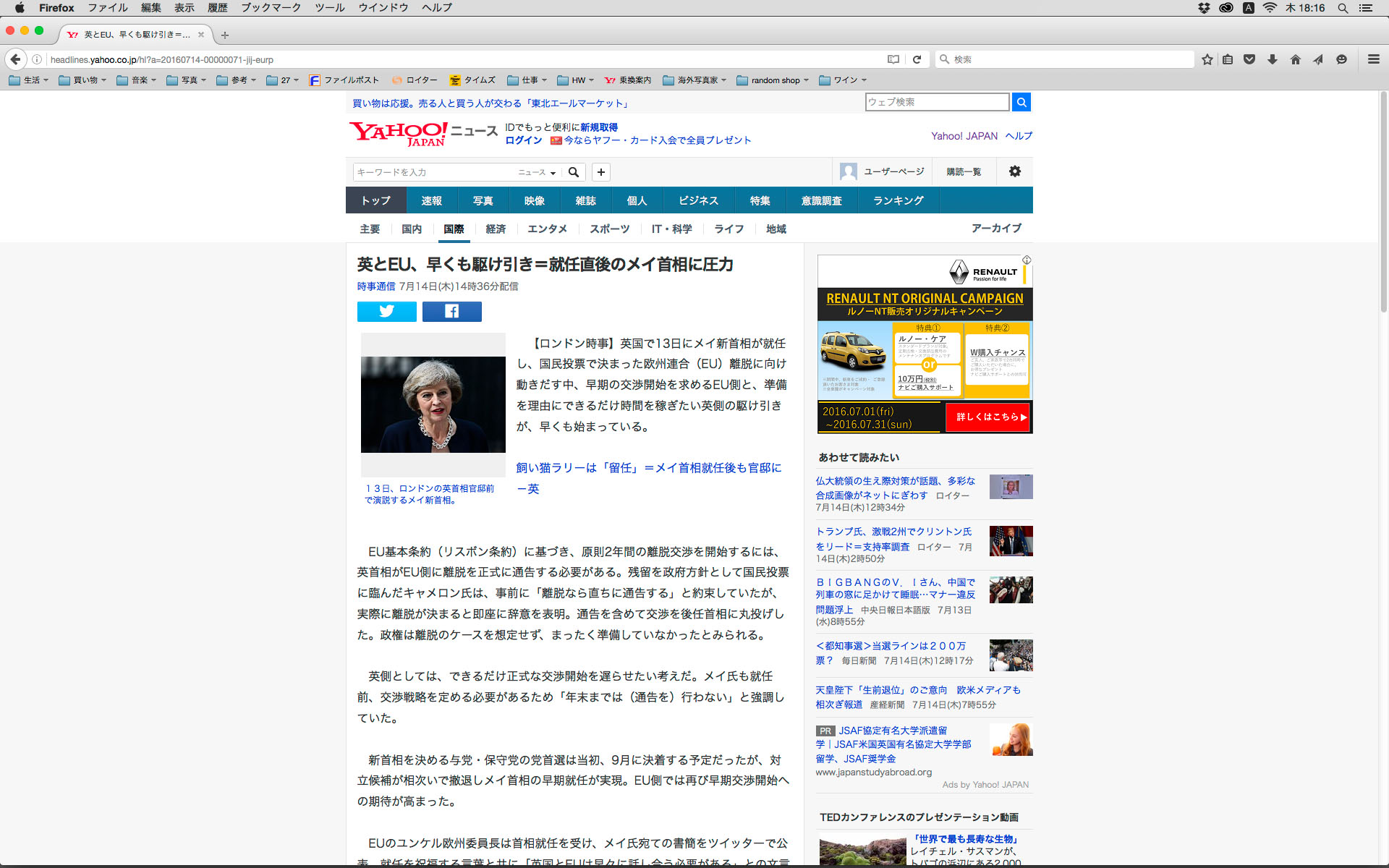This screenshot has height=868, width=1389.
Task: Click the plus button beside keyword search
Action: tap(600, 172)
